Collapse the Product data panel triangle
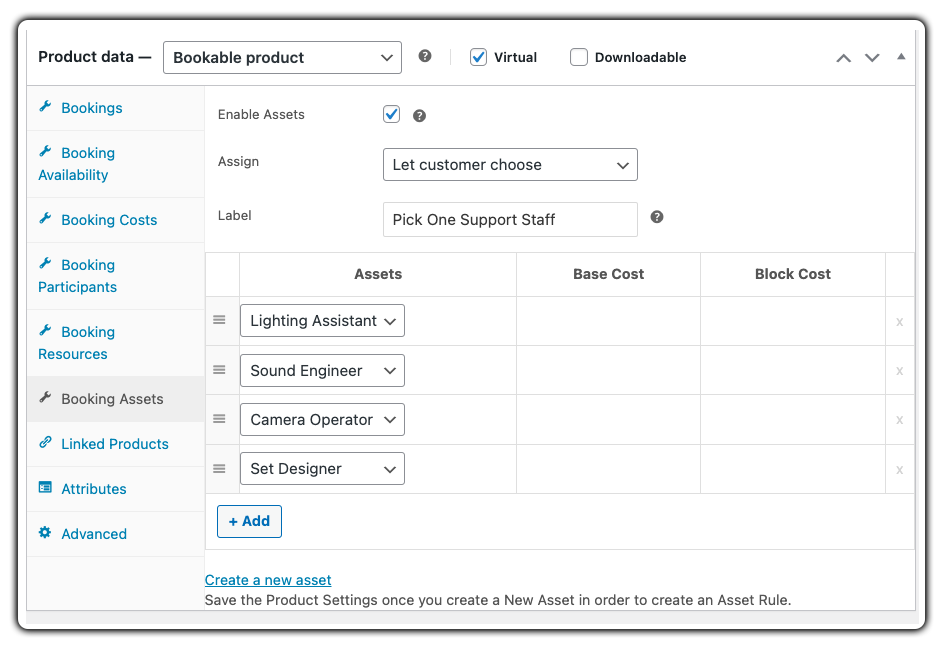This screenshot has width=943, height=648. [x=901, y=57]
